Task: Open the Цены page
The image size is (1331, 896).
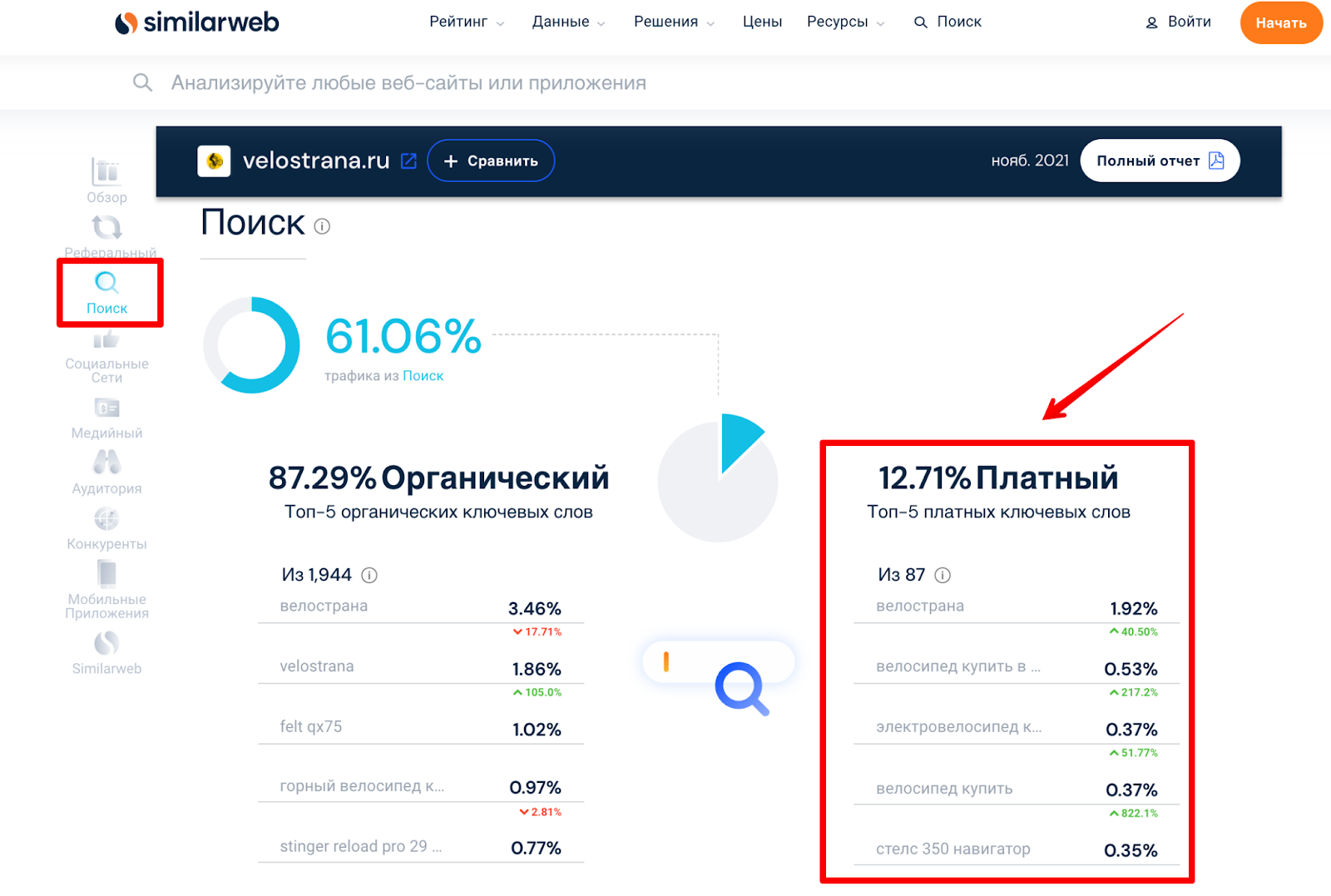Action: [x=762, y=22]
